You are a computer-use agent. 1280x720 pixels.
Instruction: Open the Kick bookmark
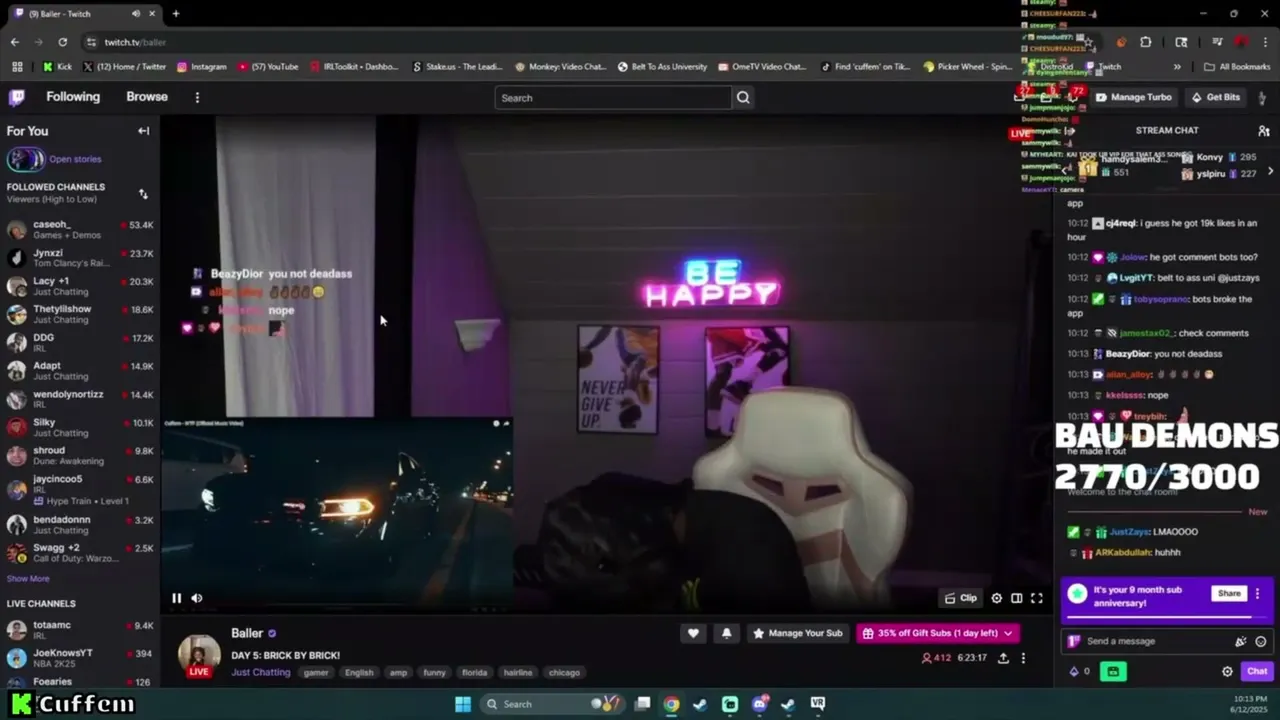pos(57,67)
